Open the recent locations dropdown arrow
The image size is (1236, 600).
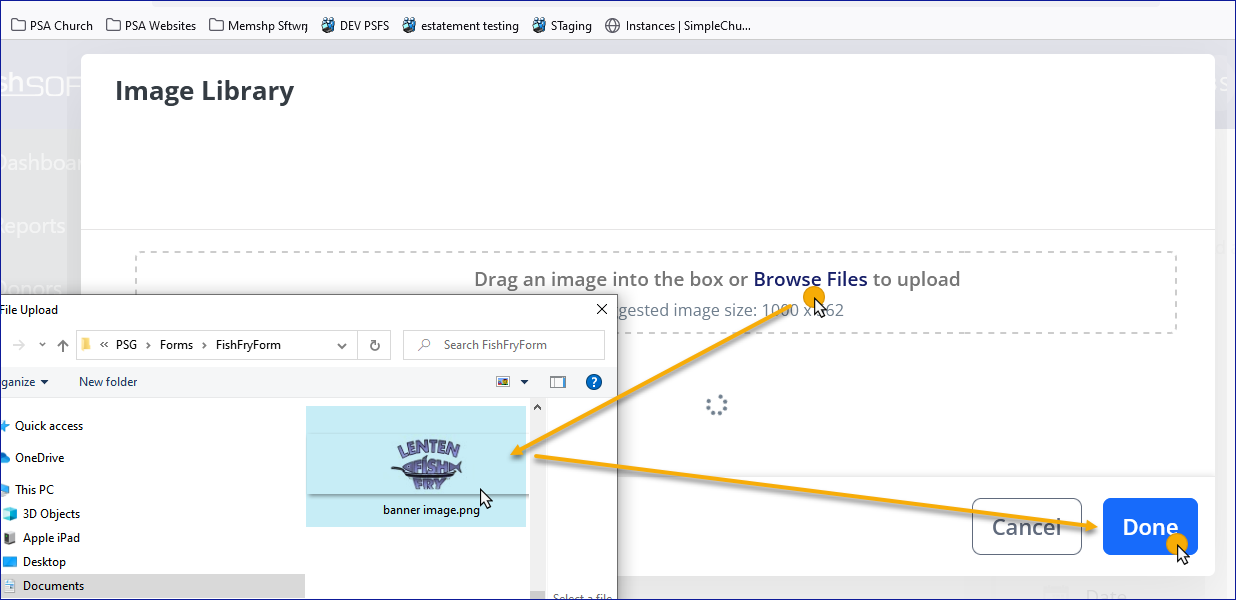(42, 345)
